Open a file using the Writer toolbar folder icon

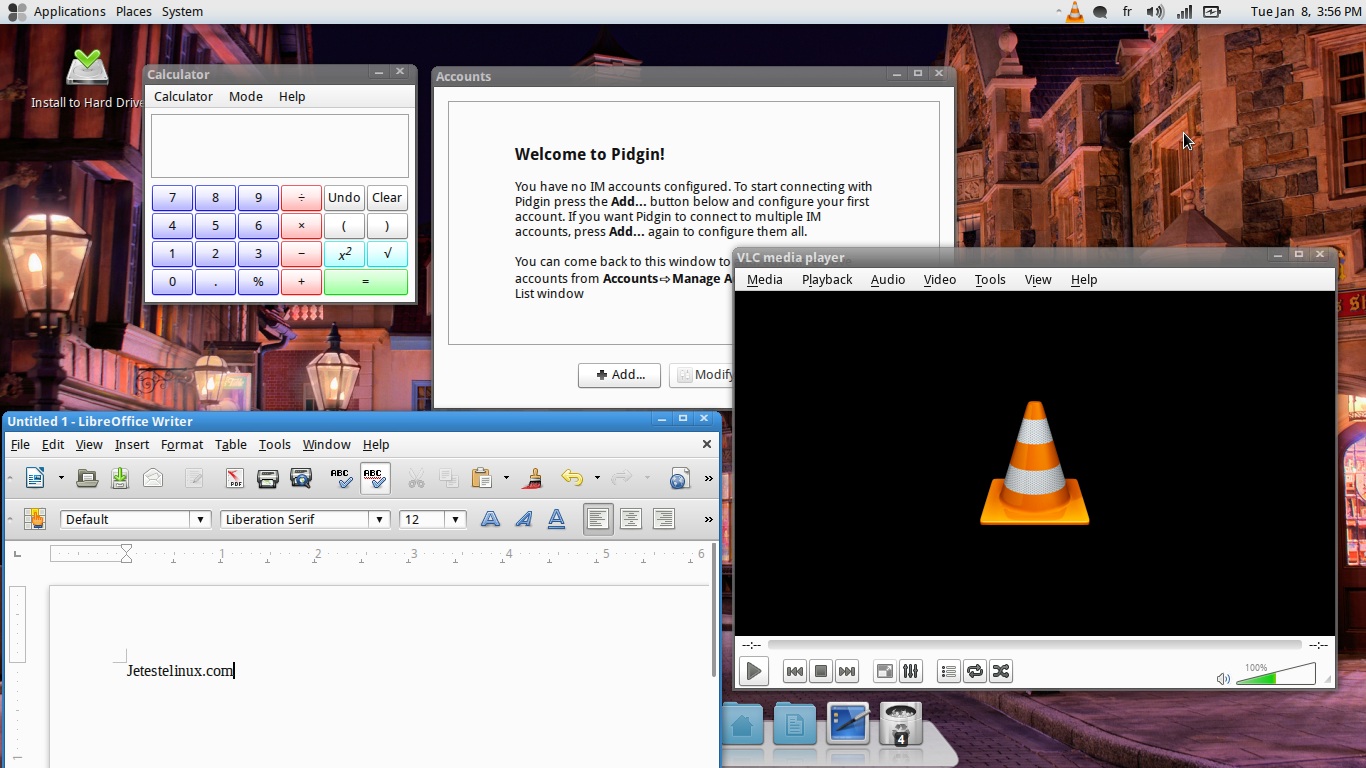point(87,478)
